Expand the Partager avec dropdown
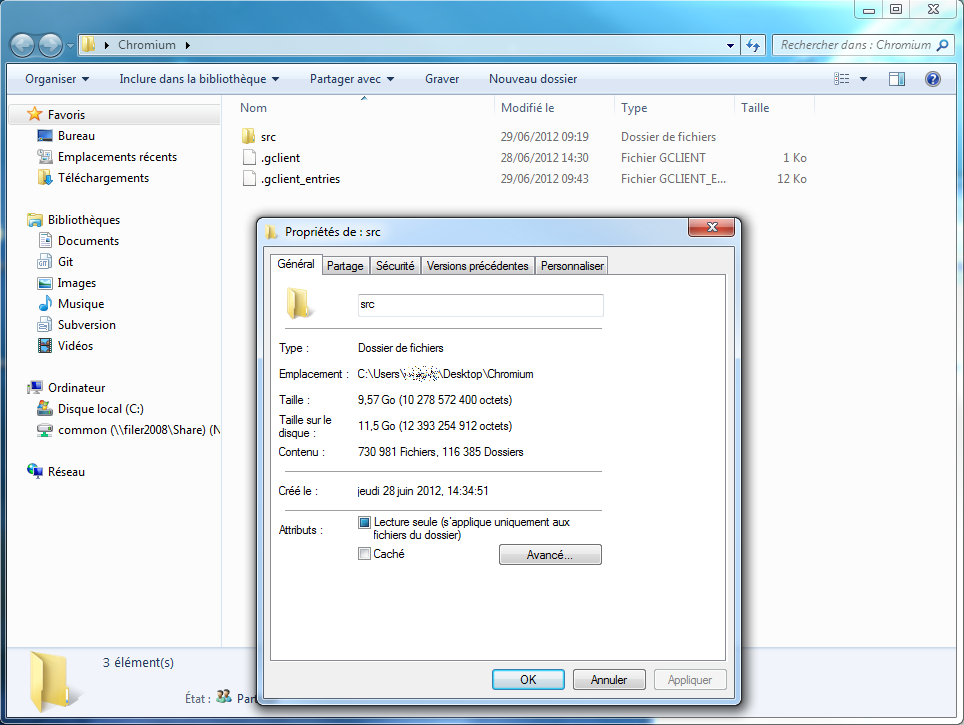Viewport: 964px width, 725px height. tap(352, 79)
